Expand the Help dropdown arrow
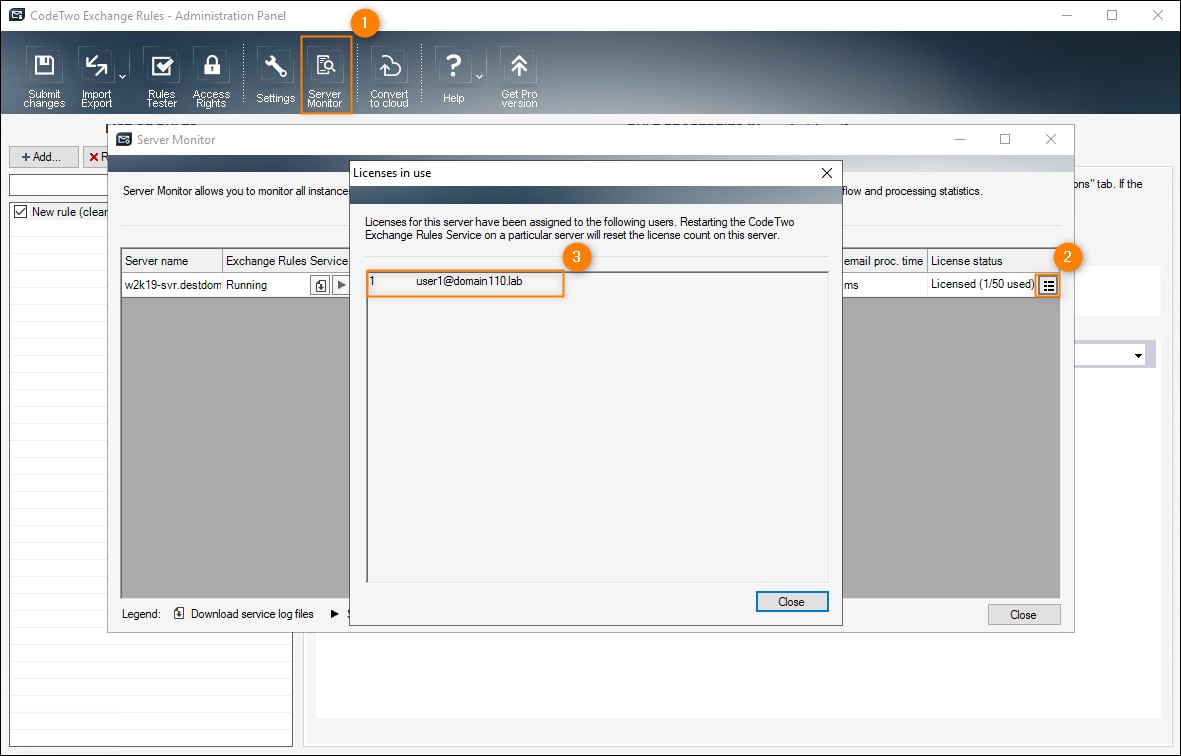The height and width of the screenshot is (756, 1181). pyautogui.click(x=479, y=77)
